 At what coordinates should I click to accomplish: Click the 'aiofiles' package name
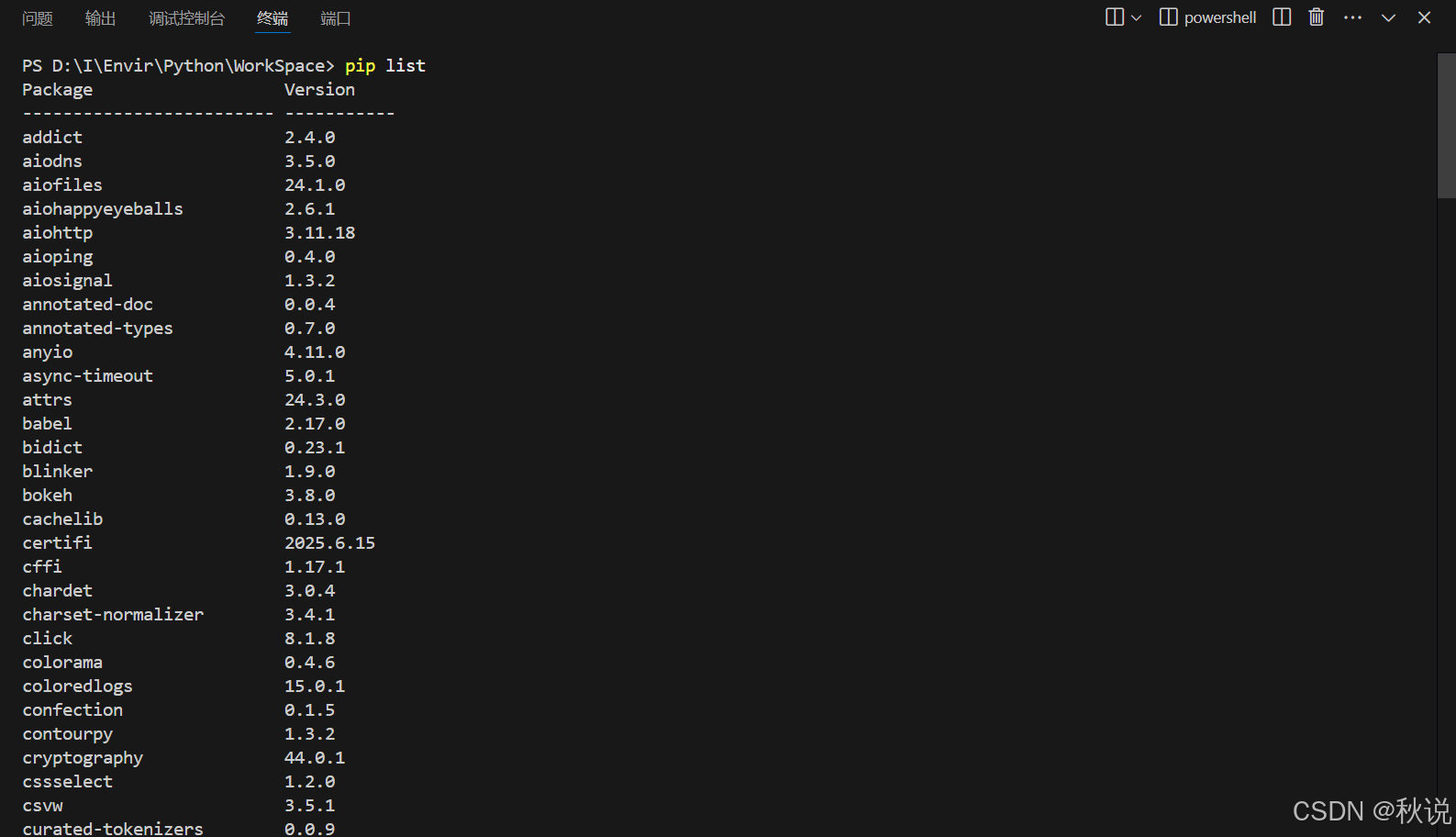pyautogui.click(x=62, y=184)
